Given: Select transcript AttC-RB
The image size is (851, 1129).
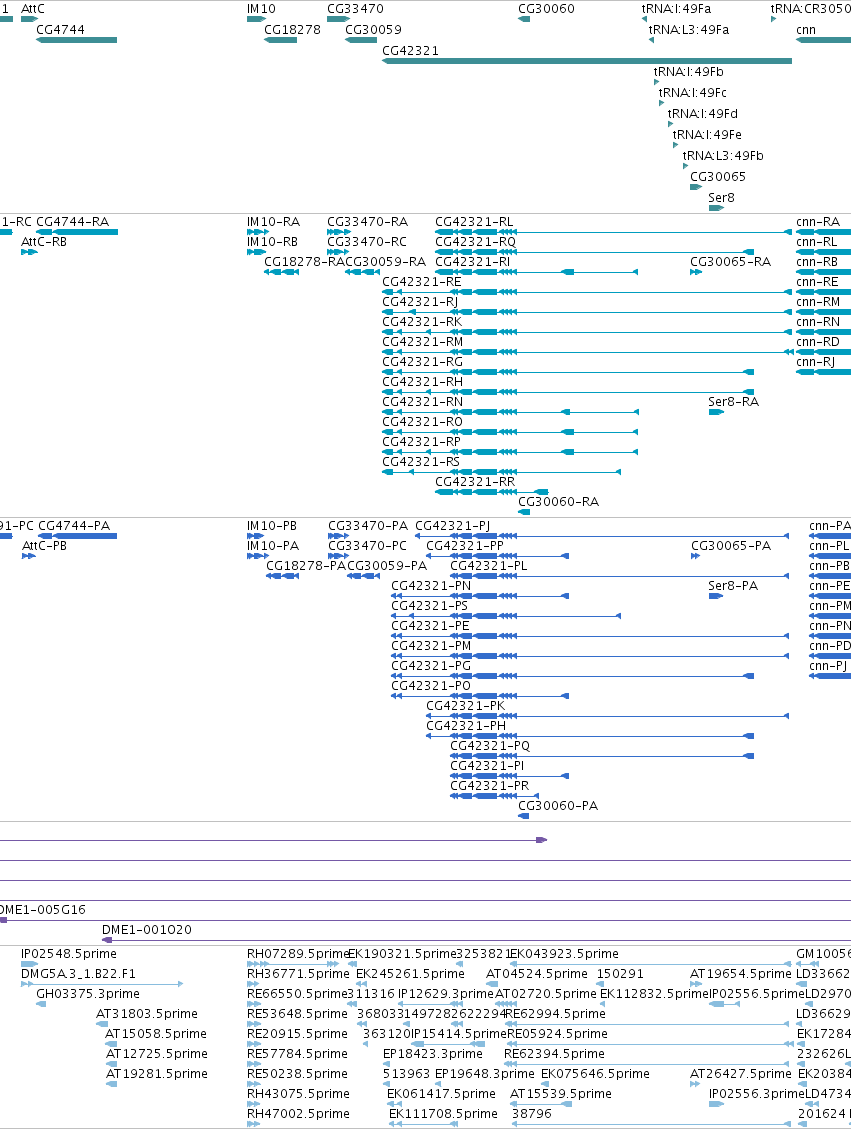Looking at the screenshot, I should pyautogui.click(x=29, y=252).
